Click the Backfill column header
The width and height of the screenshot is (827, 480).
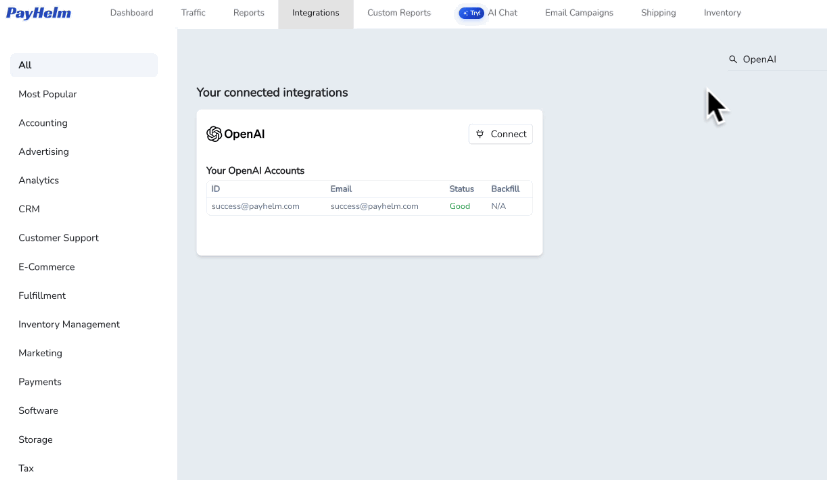point(505,189)
